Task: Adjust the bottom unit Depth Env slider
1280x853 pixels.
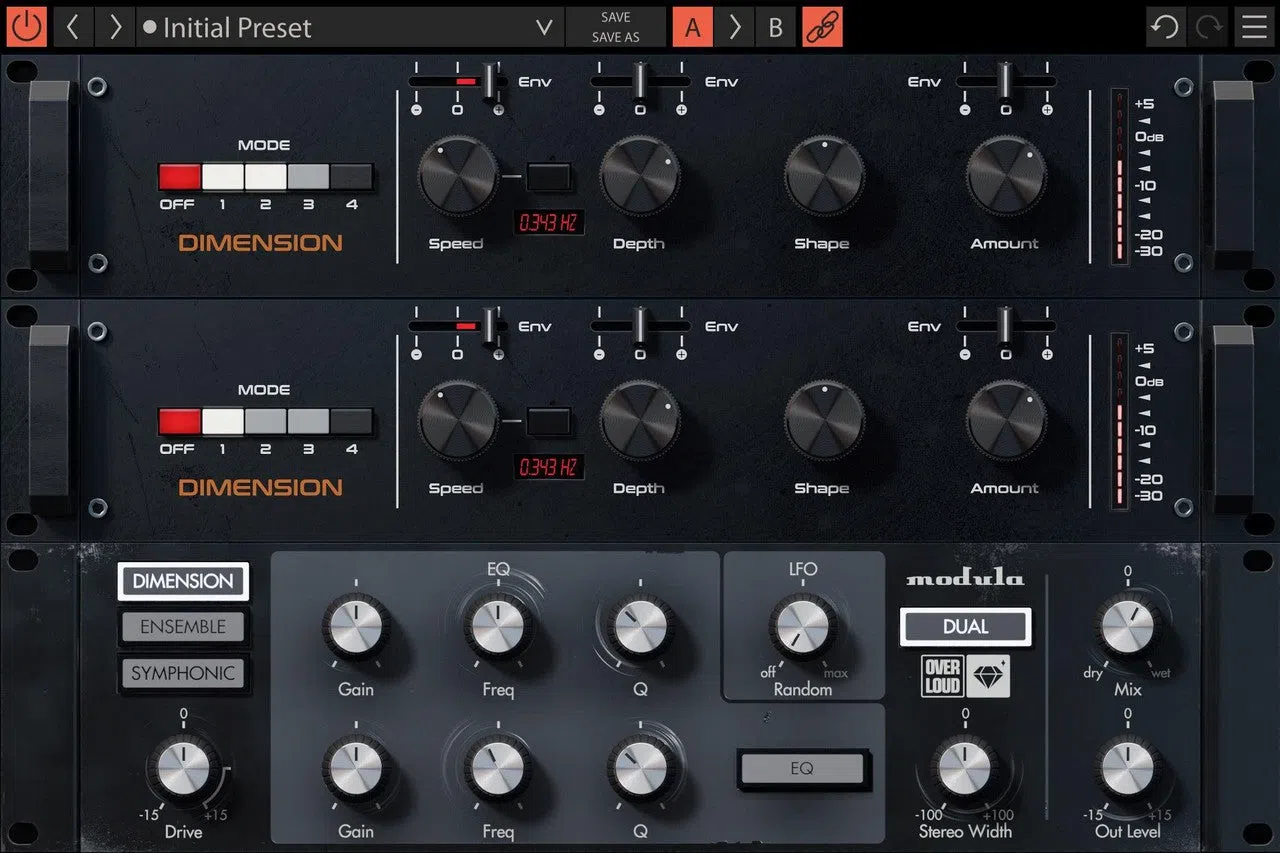Action: click(640, 326)
